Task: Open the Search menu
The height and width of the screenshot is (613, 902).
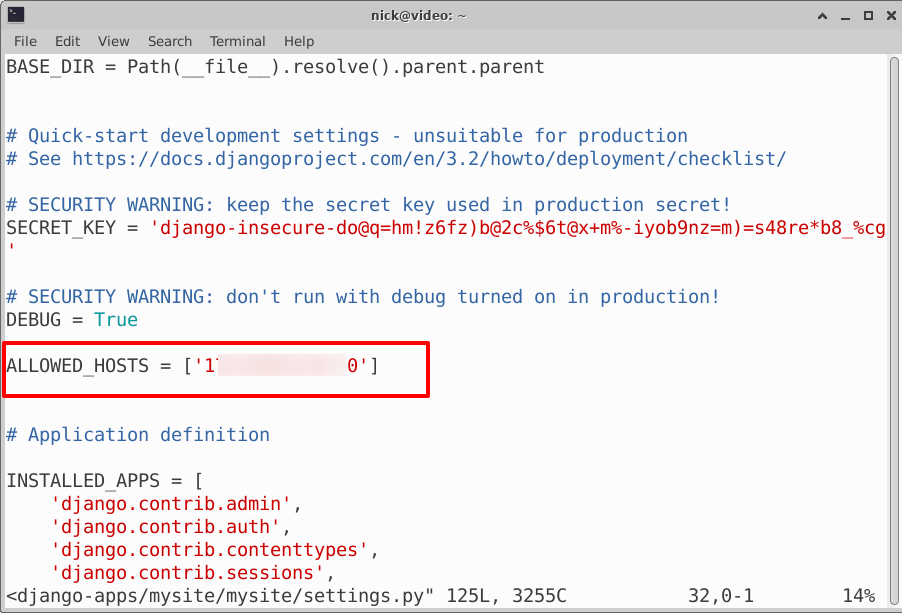Action: coord(169,41)
